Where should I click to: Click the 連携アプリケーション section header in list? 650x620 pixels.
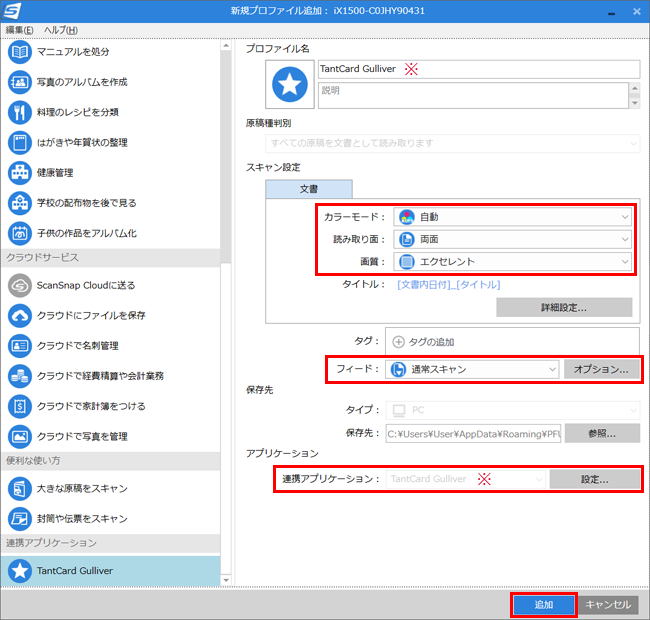[110, 543]
